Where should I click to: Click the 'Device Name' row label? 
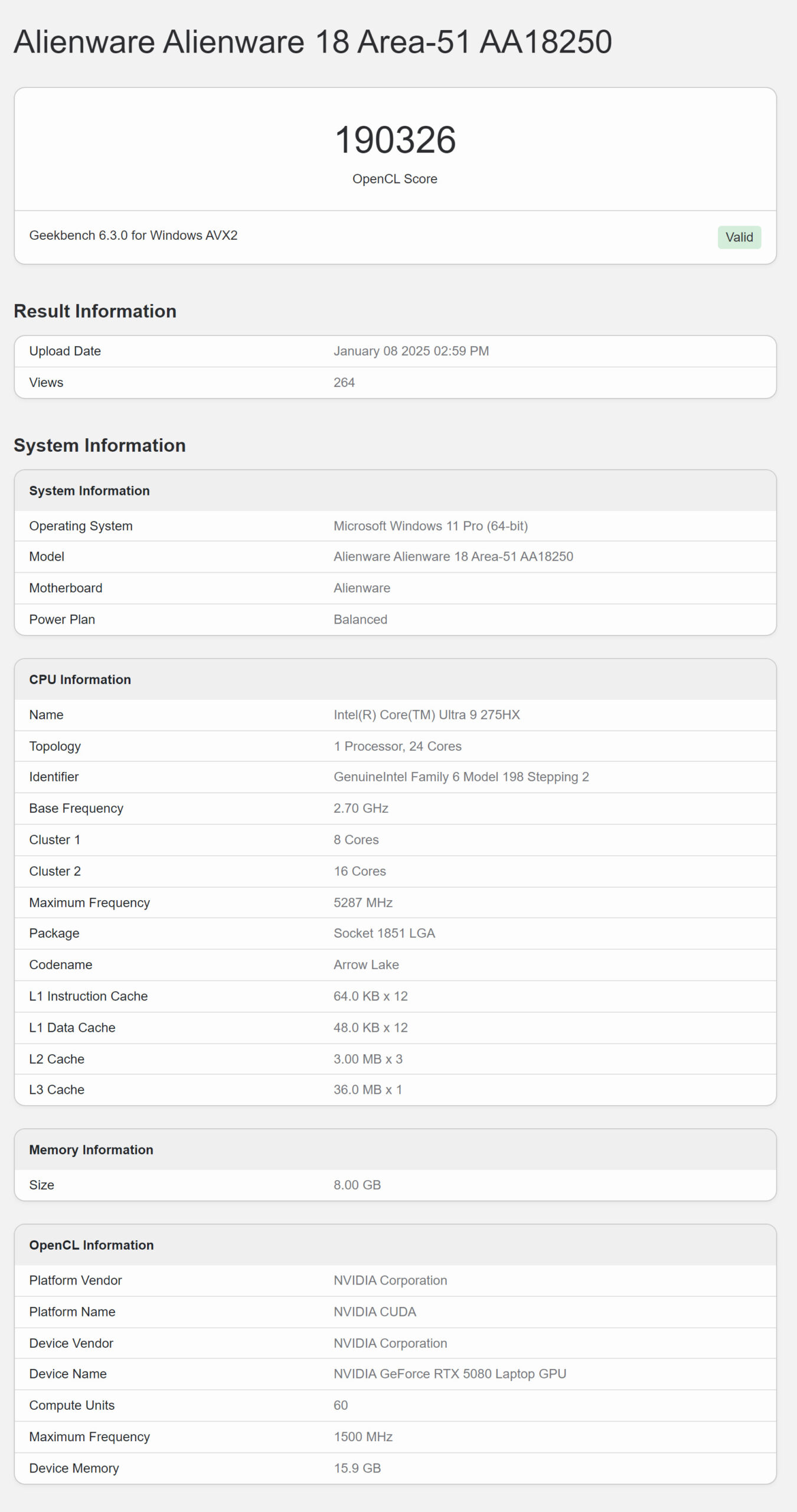click(x=68, y=1374)
